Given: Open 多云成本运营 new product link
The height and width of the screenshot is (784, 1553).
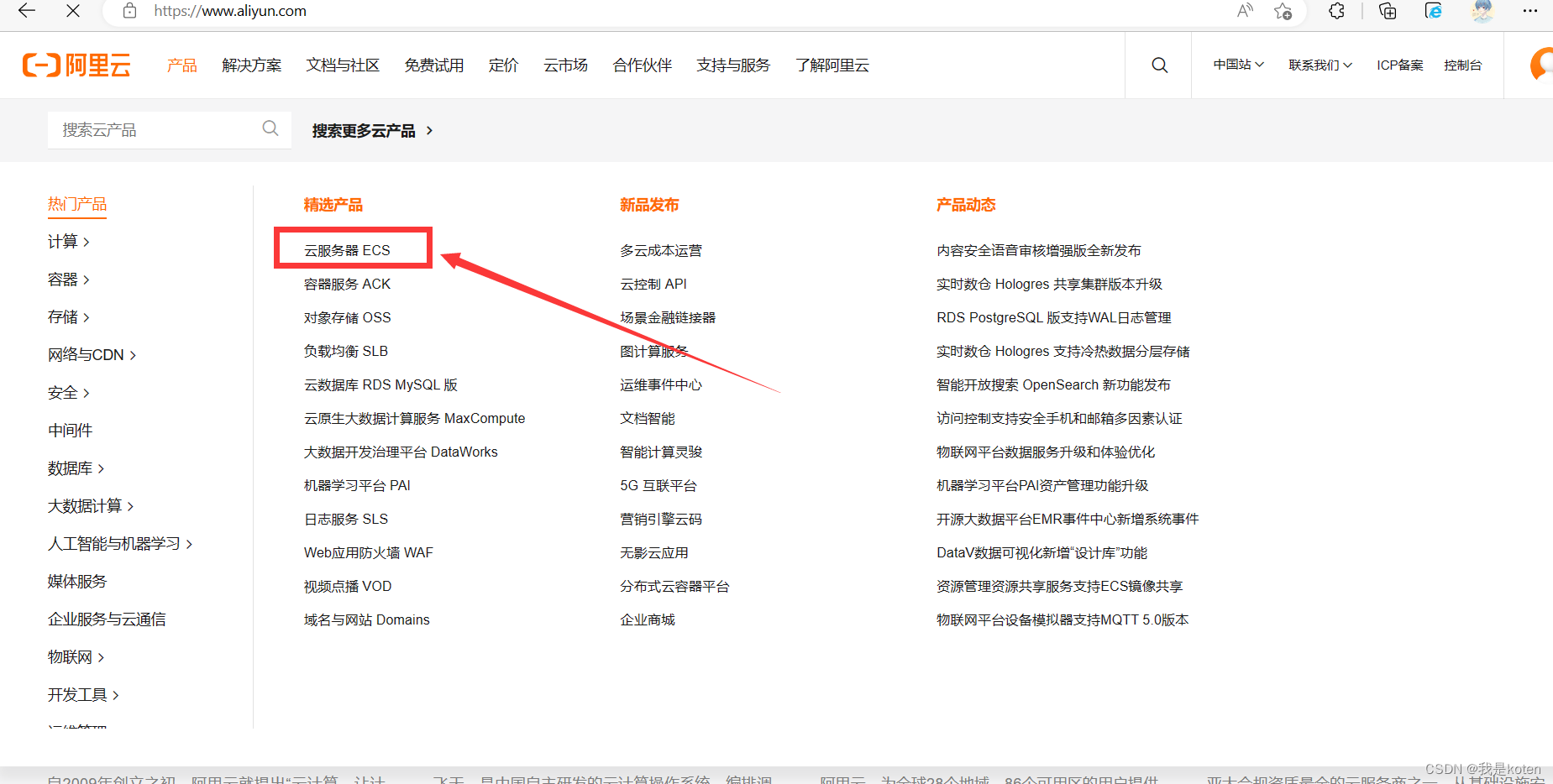Looking at the screenshot, I should (661, 250).
